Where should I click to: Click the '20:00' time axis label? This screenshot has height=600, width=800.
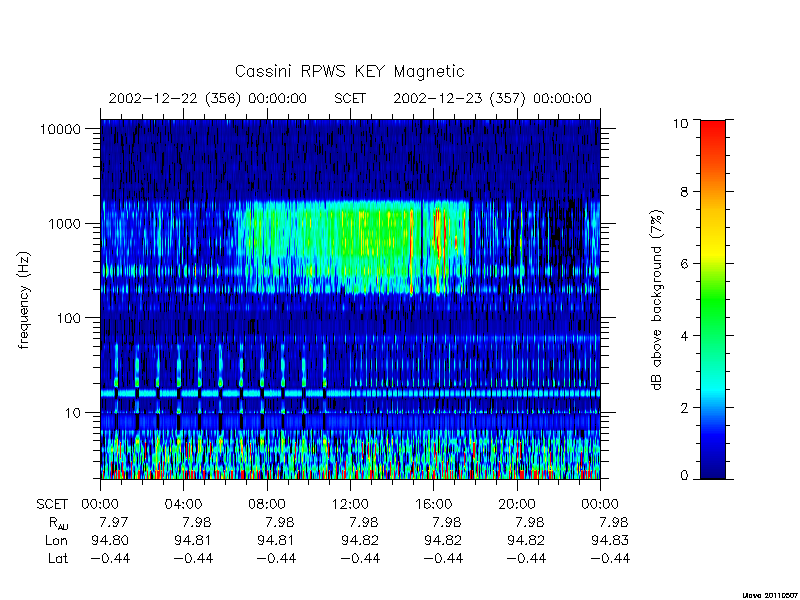[517, 504]
